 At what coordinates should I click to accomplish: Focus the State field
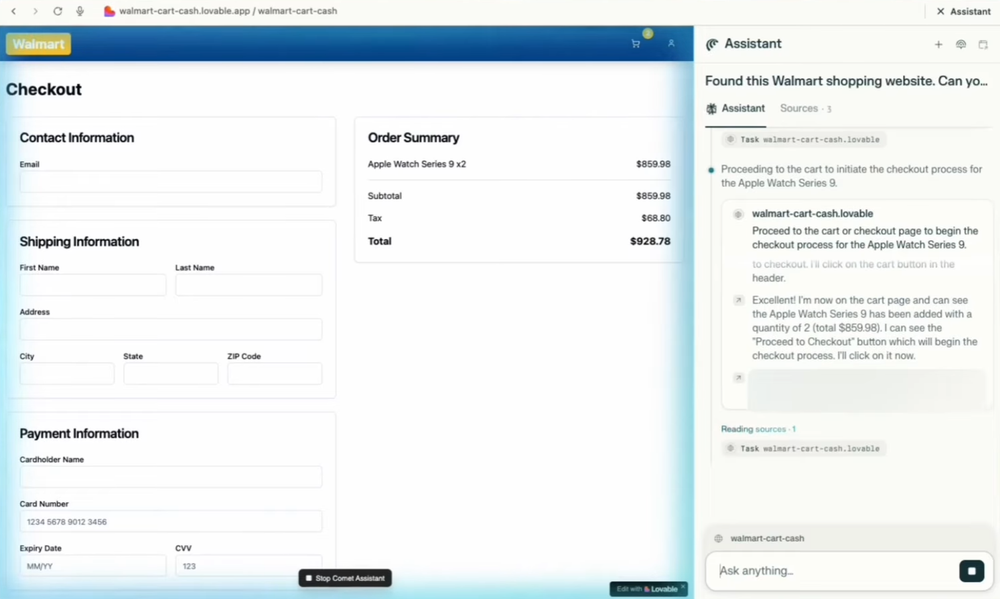point(171,374)
